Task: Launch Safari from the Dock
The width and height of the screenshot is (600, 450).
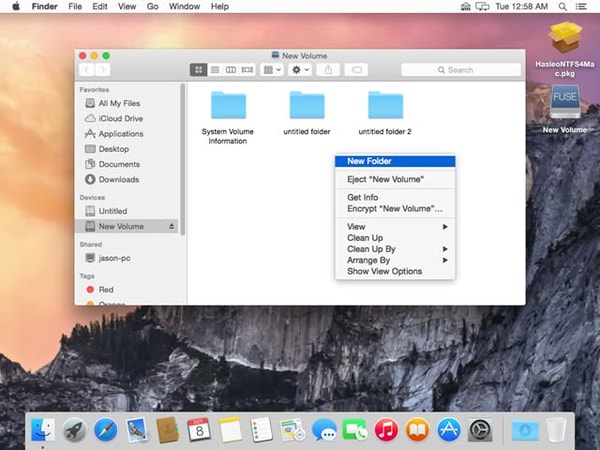Action: point(106,430)
